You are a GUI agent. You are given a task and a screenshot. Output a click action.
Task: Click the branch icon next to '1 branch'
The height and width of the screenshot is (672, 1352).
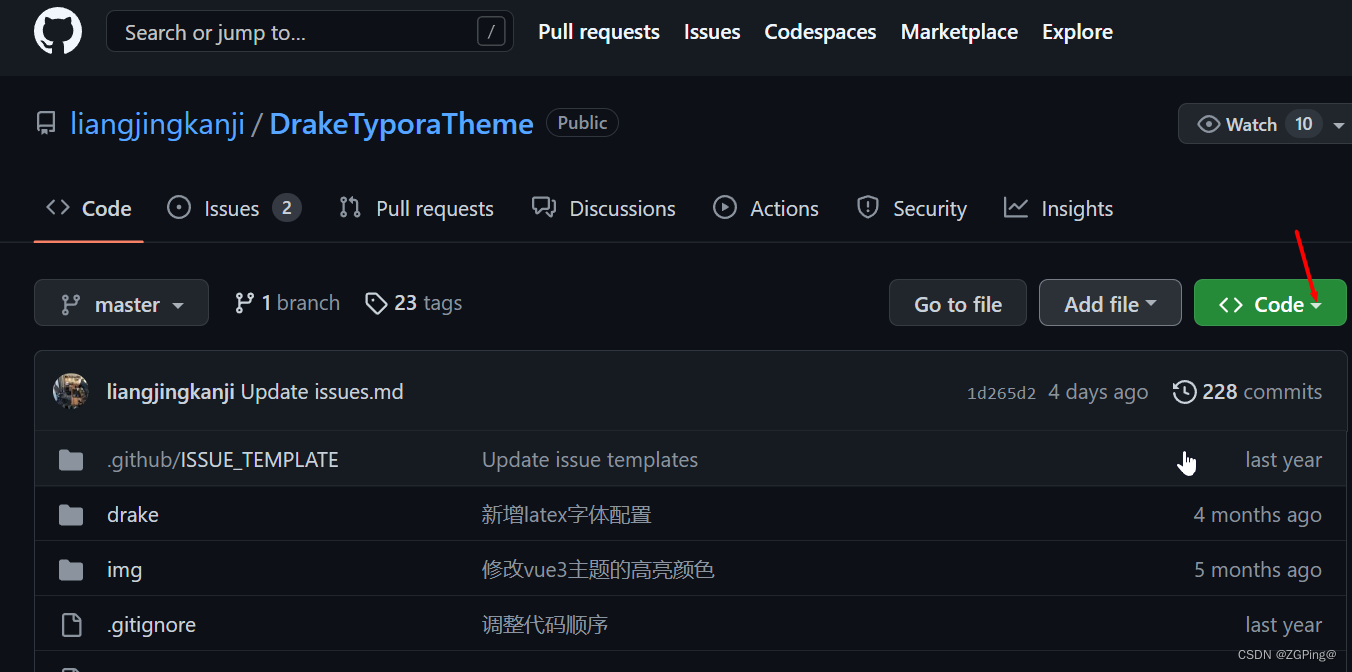click(x=245, y=302)
